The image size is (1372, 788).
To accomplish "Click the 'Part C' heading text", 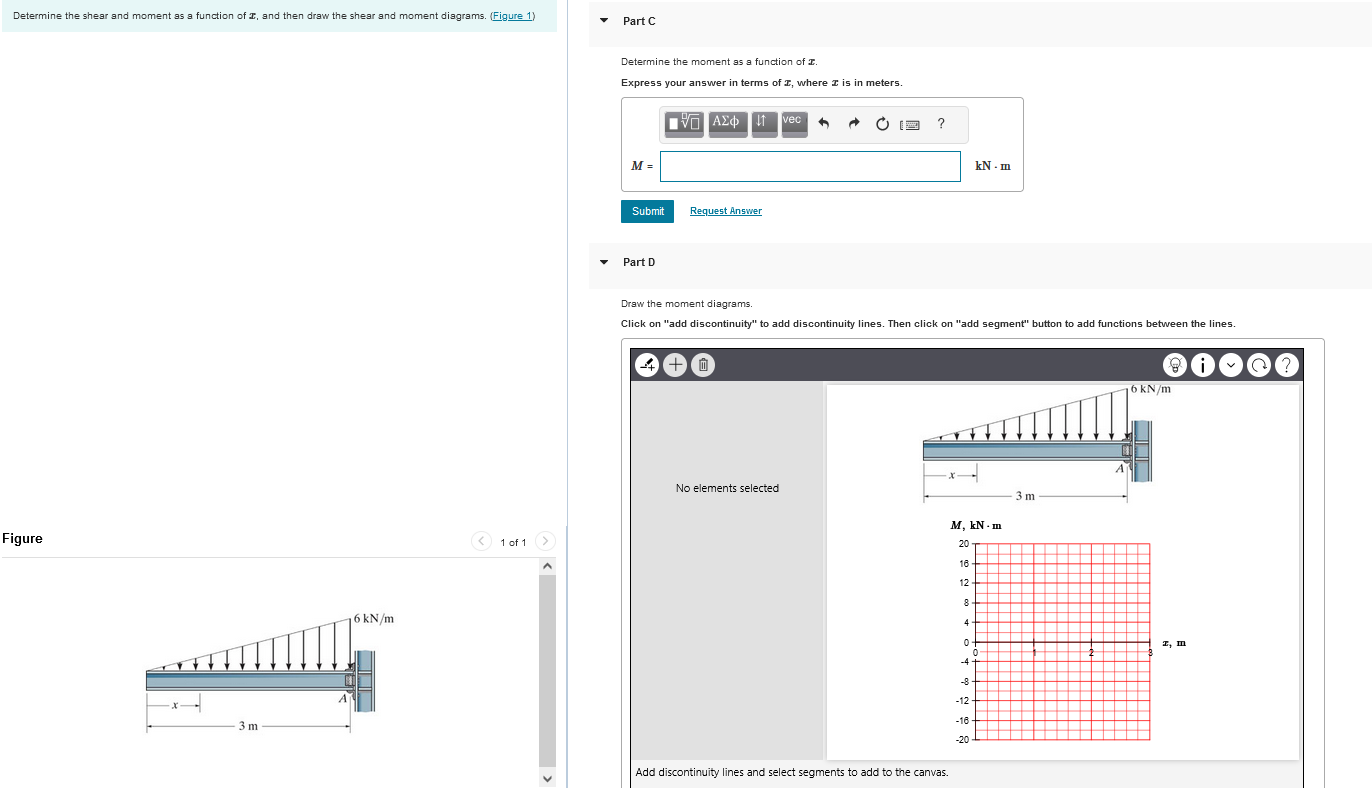I will click(x=639, y=21).
